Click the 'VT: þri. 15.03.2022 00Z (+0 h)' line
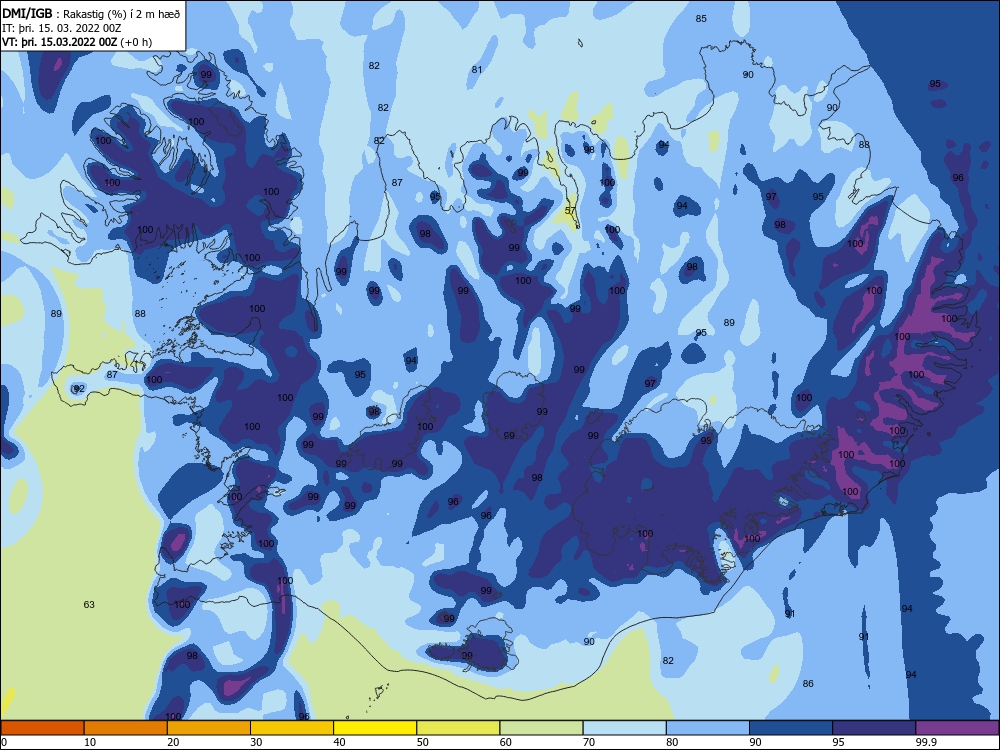This screenshot has height=750, width=1000. 77,42
